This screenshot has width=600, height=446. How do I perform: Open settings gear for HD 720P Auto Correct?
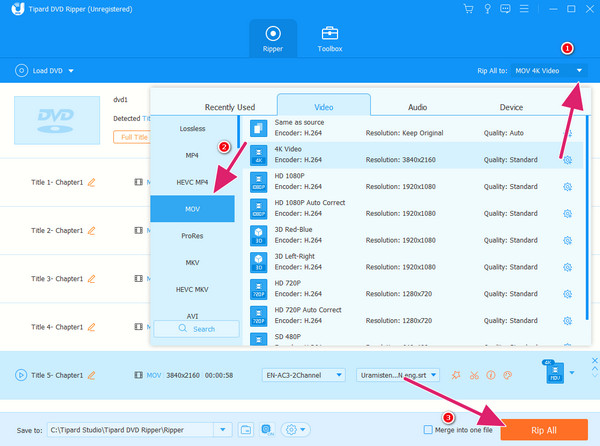[x=567, y=321]
